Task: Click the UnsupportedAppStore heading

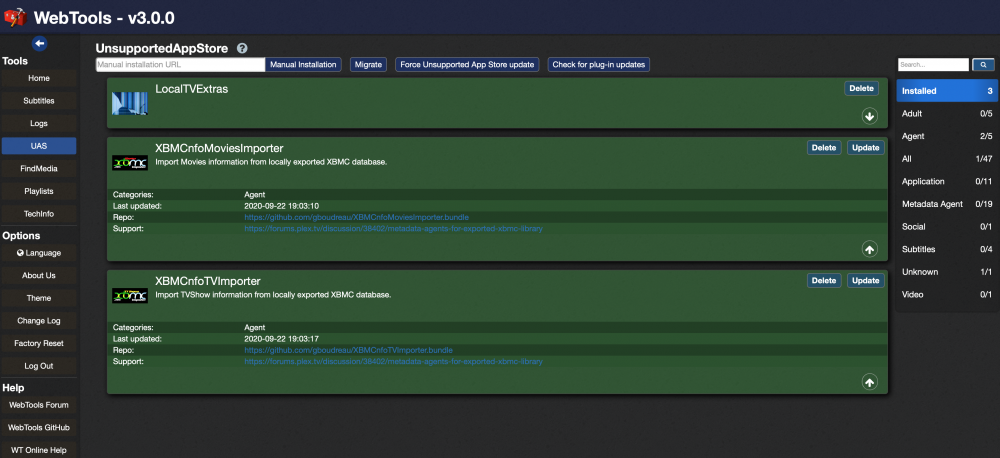Action: click(x=161, y=48)
